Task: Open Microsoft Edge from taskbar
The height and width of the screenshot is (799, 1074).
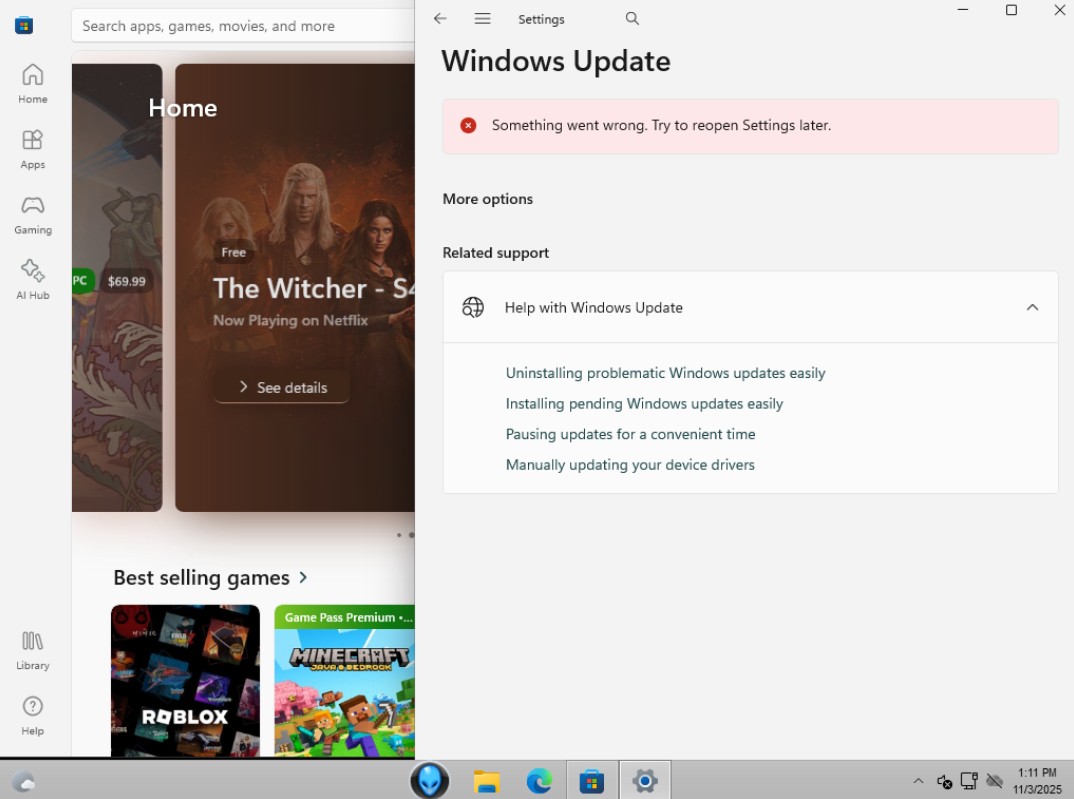Action: [540, 781]
